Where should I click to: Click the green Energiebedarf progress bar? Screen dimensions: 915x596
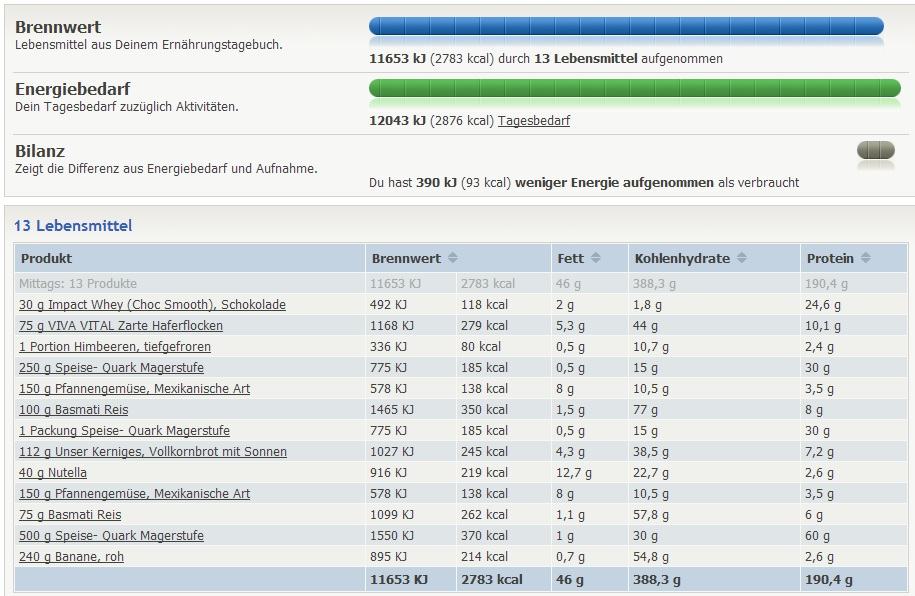(x=635, y=88)
